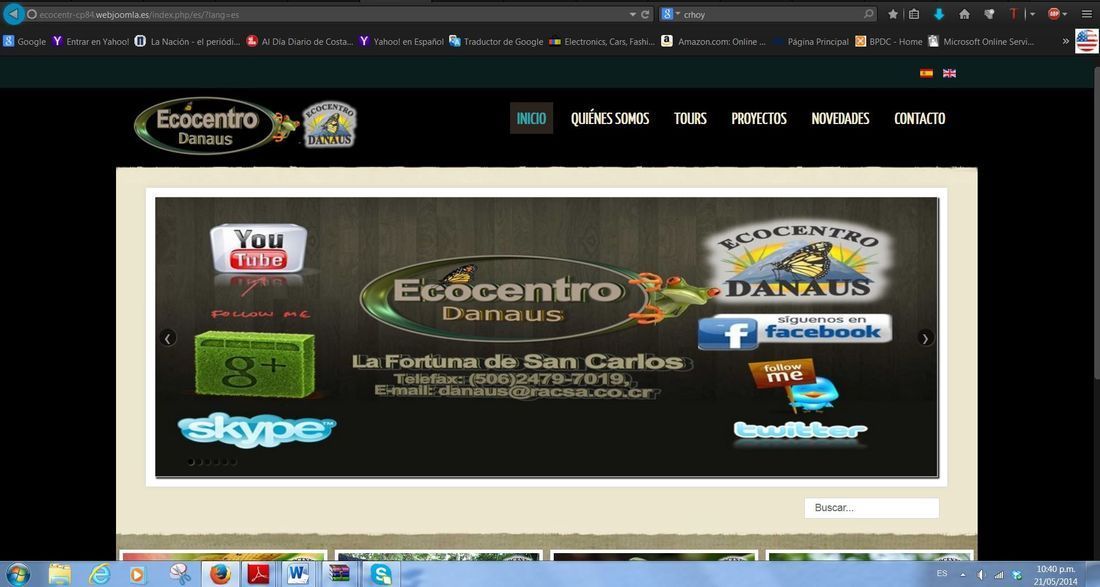The height and width of the screenshot is (587, 1100).
Task: Open the Traductor de Google bookmark
Action: pyautogui.click(x=496, y=42)
